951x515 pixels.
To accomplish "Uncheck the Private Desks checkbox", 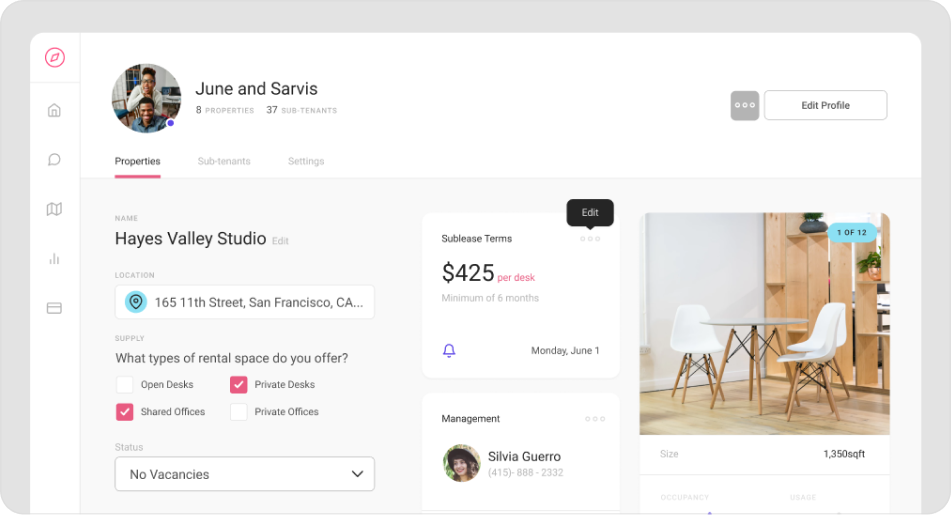I will [x=238, y=385].
